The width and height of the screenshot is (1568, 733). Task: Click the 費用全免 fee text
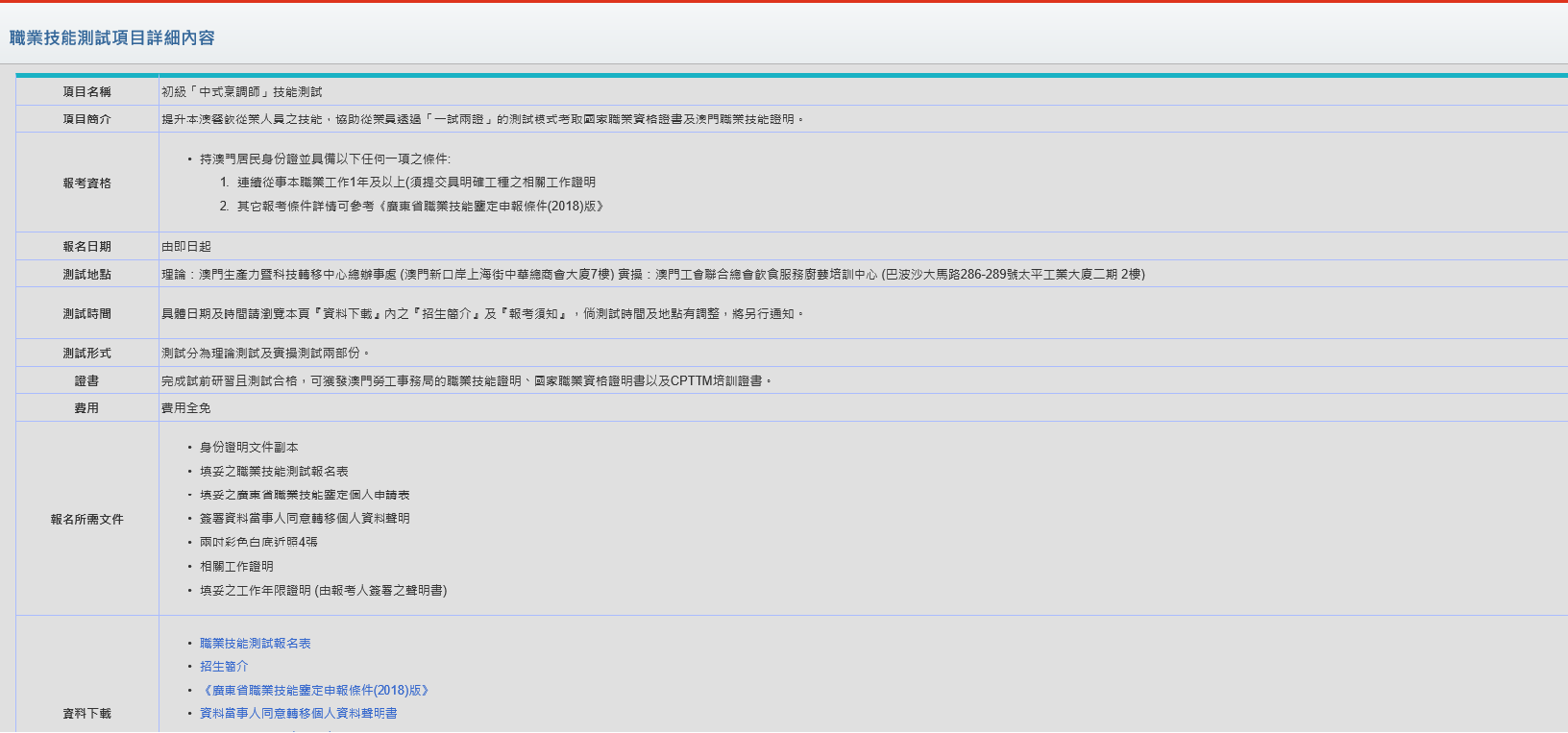[186, 408]
